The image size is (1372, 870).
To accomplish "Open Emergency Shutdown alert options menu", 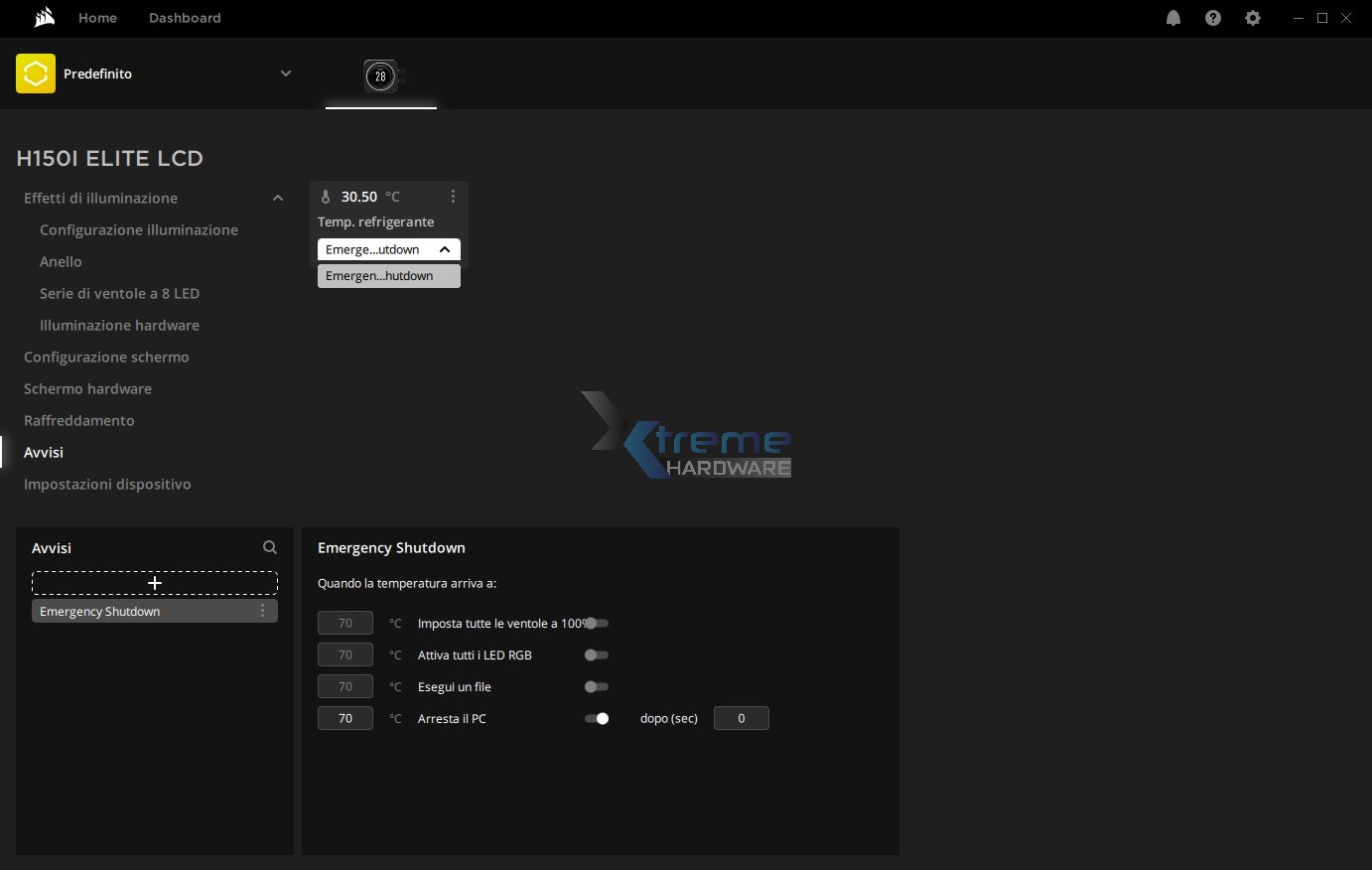I will (262, 612).
